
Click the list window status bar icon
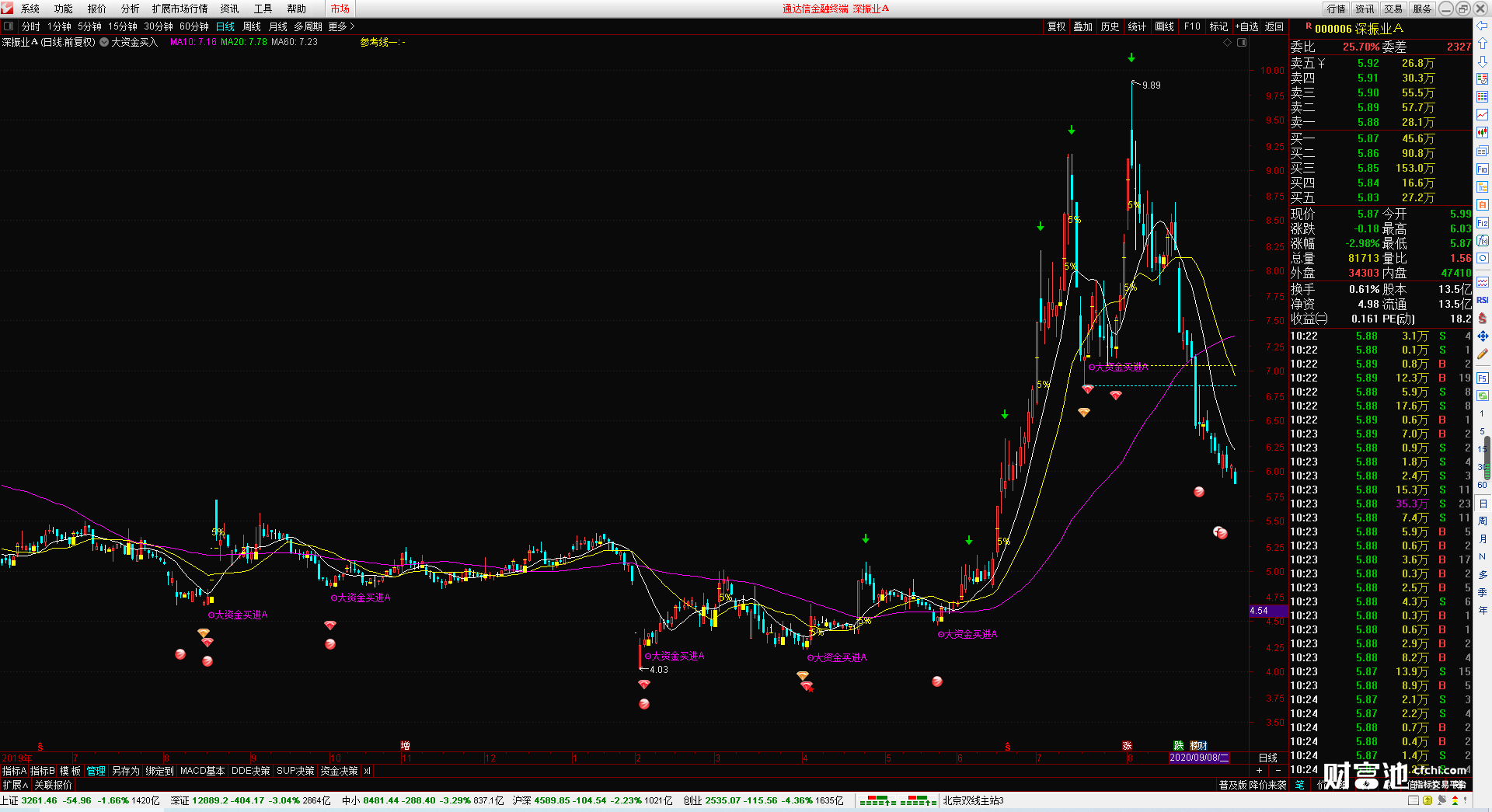(1414, 800)
